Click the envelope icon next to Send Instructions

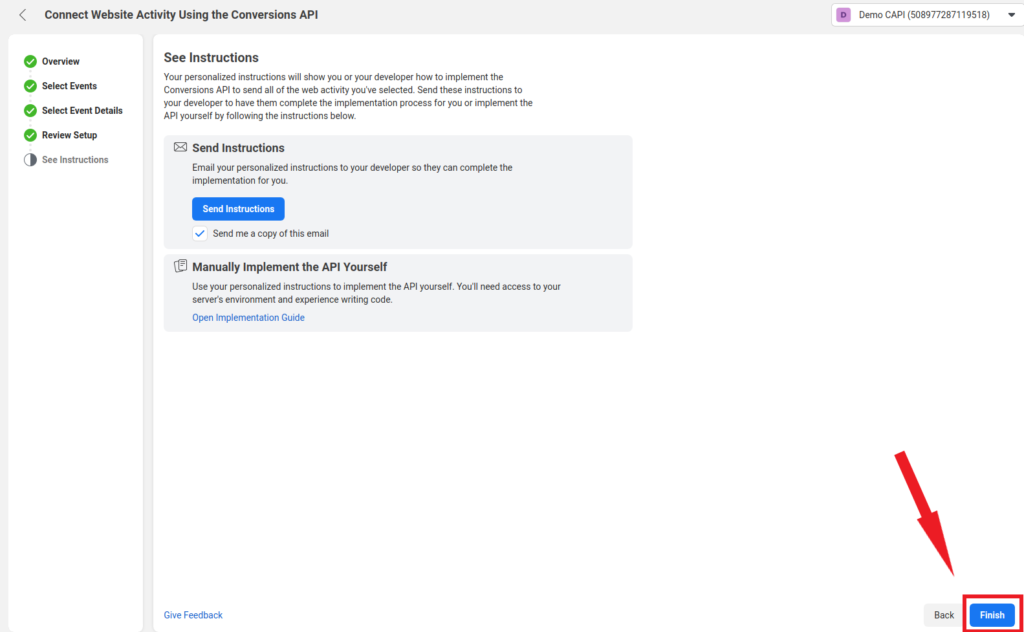pyautogui.click(x=180, y=148)
